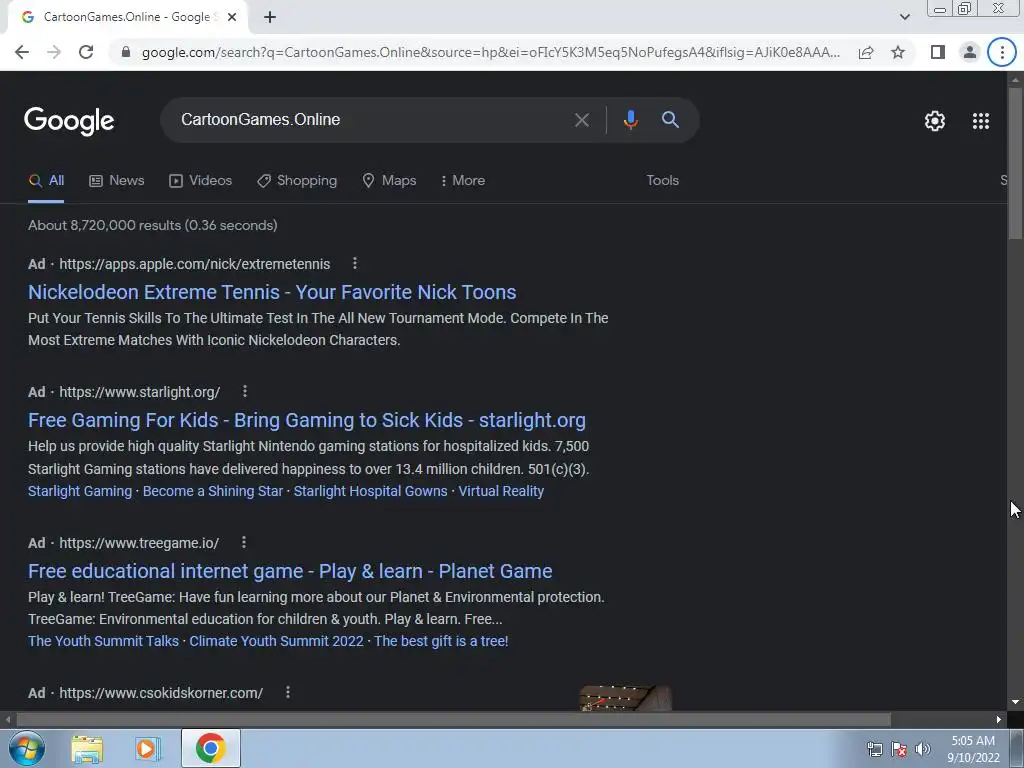
Task: Open options for the csokidskorner.com ad
Action: pos(287,692)
